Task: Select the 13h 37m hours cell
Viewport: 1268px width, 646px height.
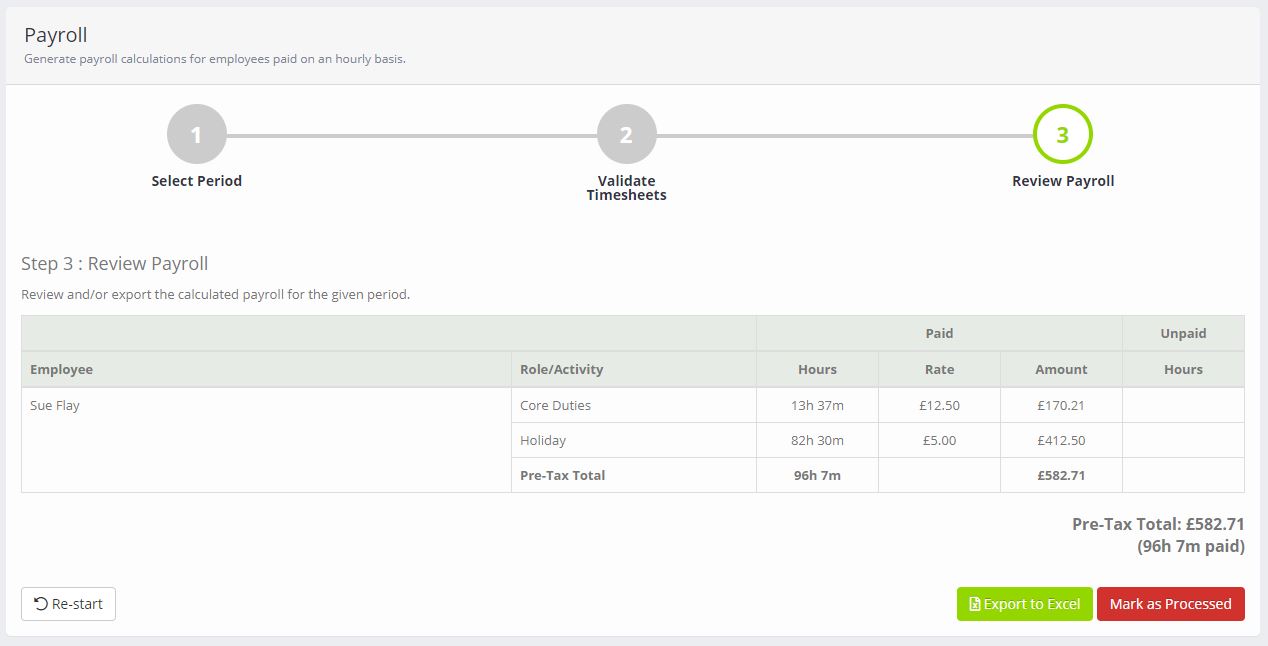Action: (817, 405)
